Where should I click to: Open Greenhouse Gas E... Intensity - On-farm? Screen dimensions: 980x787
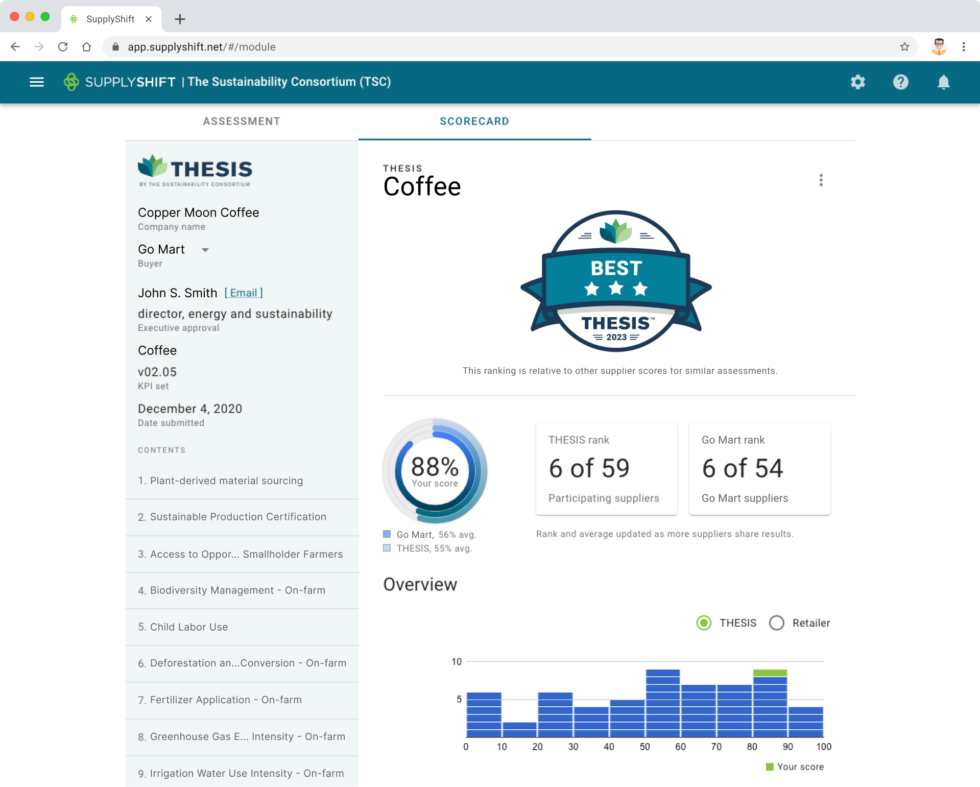(242, 736)
